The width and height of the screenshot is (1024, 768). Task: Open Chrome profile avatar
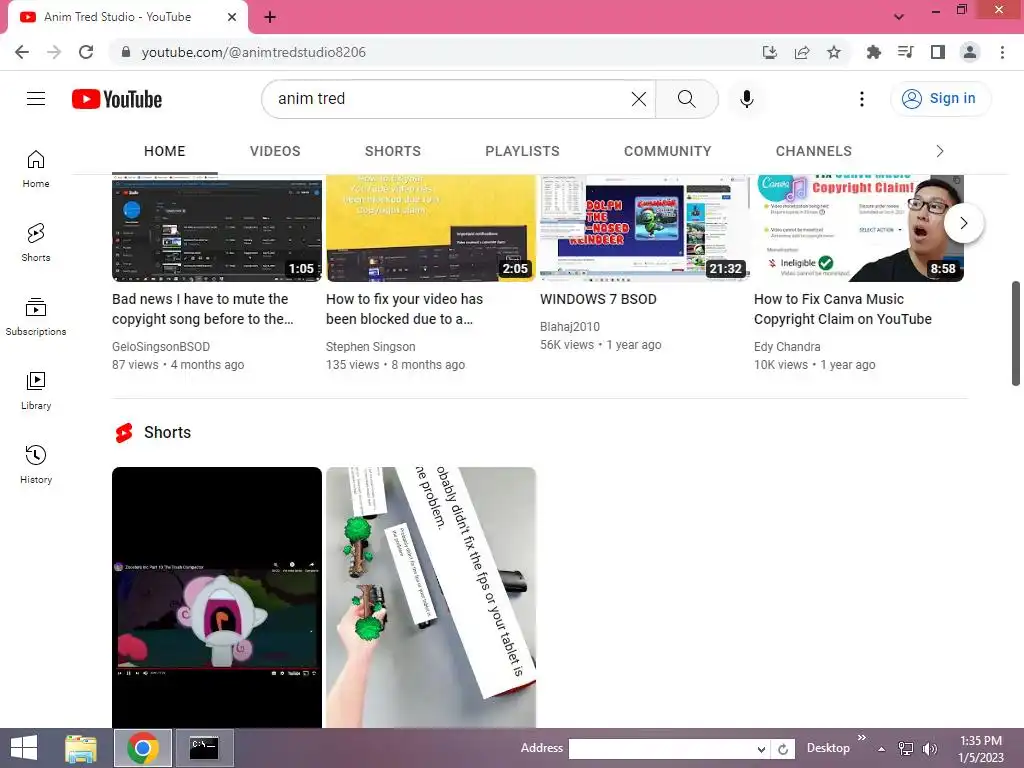point(970,52)
